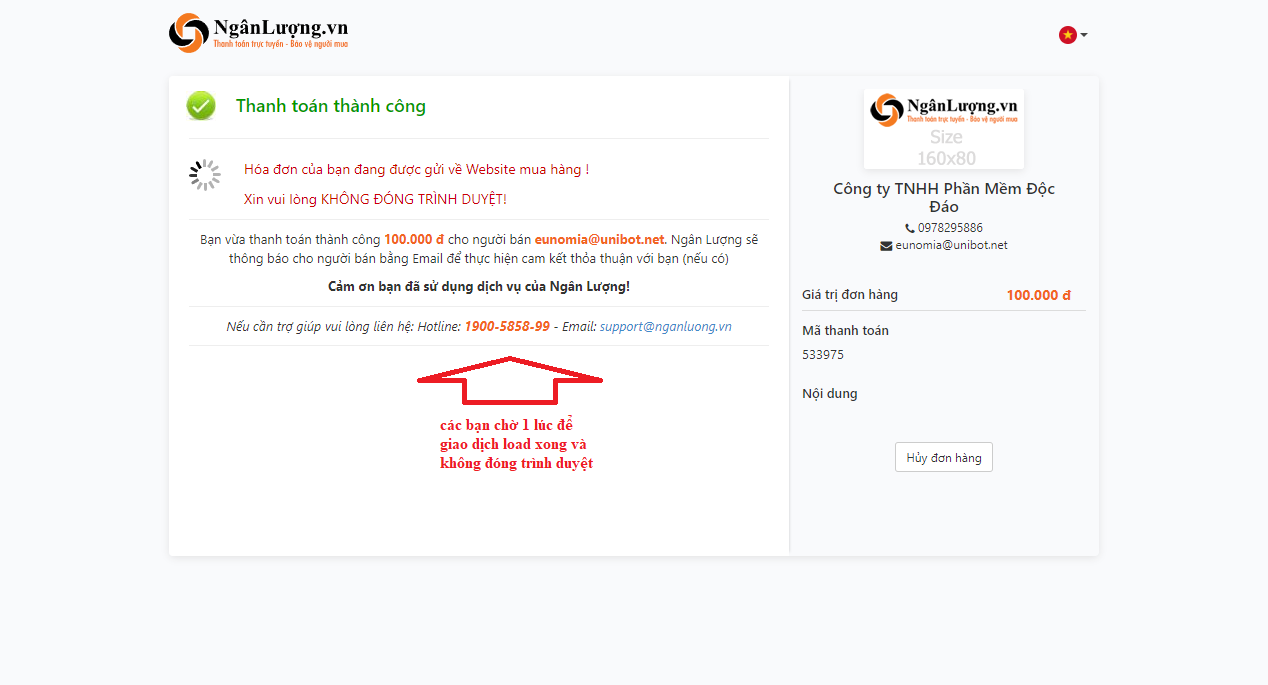
Task: Click the green success checkmark icon
Action: 201,106
